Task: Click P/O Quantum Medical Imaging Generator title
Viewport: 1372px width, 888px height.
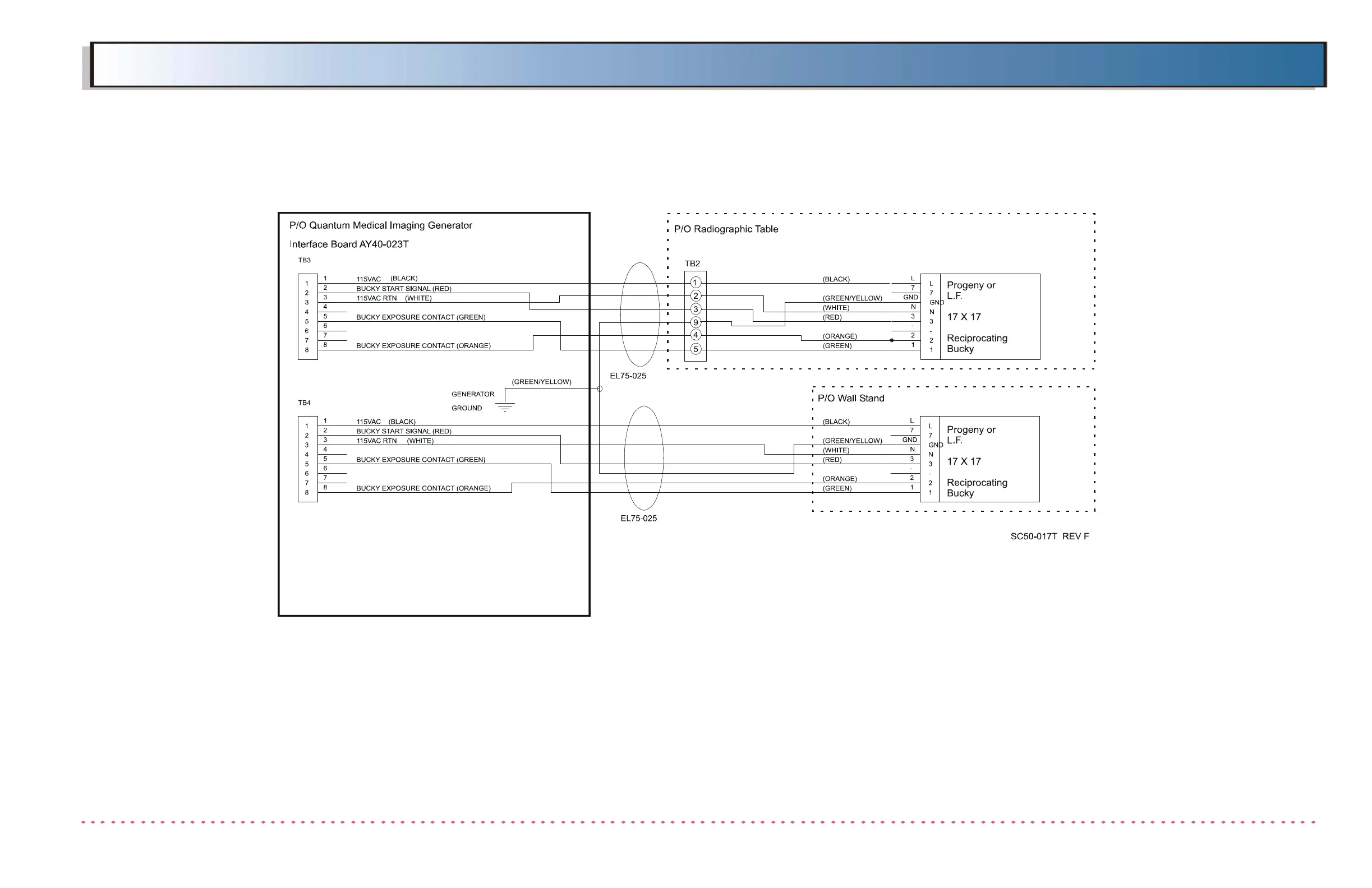Action: (x=380, y=225)
